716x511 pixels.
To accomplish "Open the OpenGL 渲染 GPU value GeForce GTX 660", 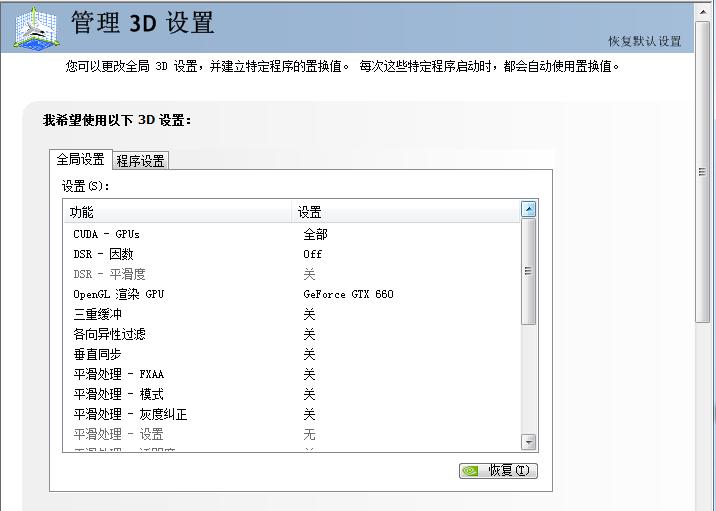I will 348,294.
